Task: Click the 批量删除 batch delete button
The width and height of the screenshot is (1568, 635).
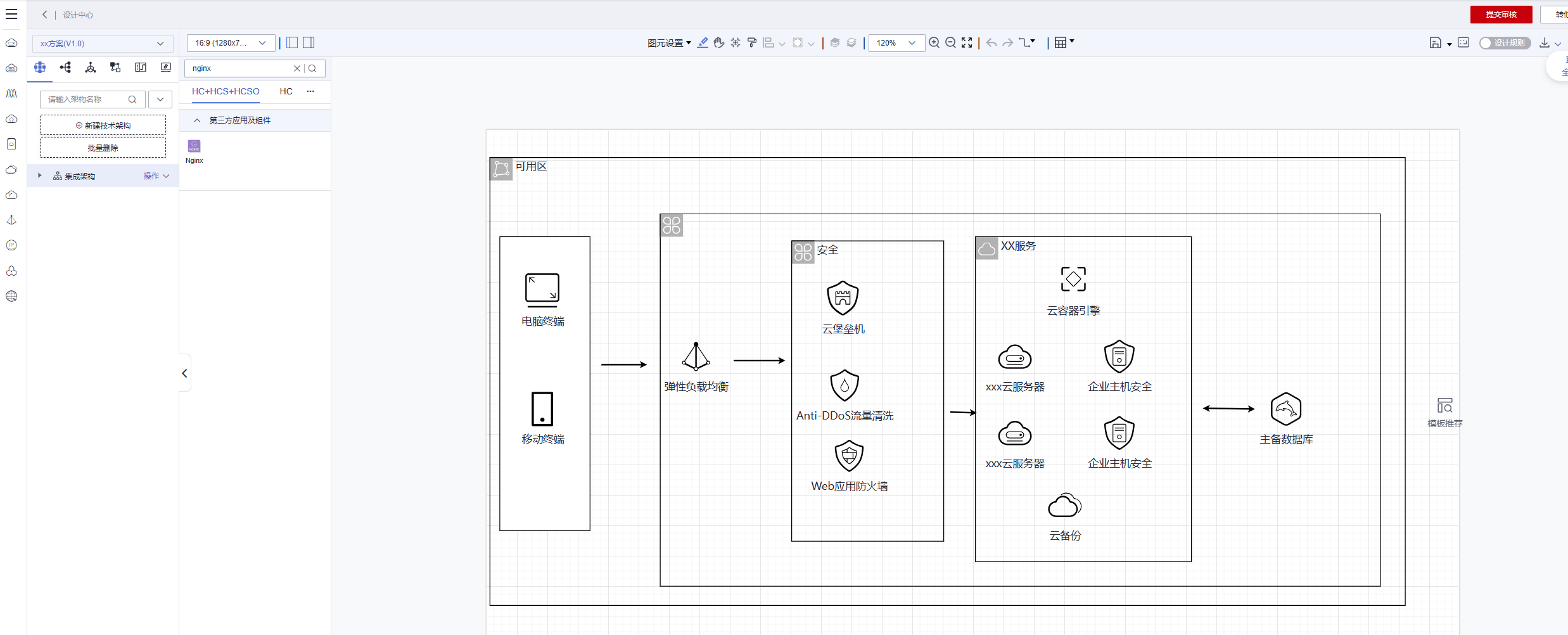Action: coord(103,148)
